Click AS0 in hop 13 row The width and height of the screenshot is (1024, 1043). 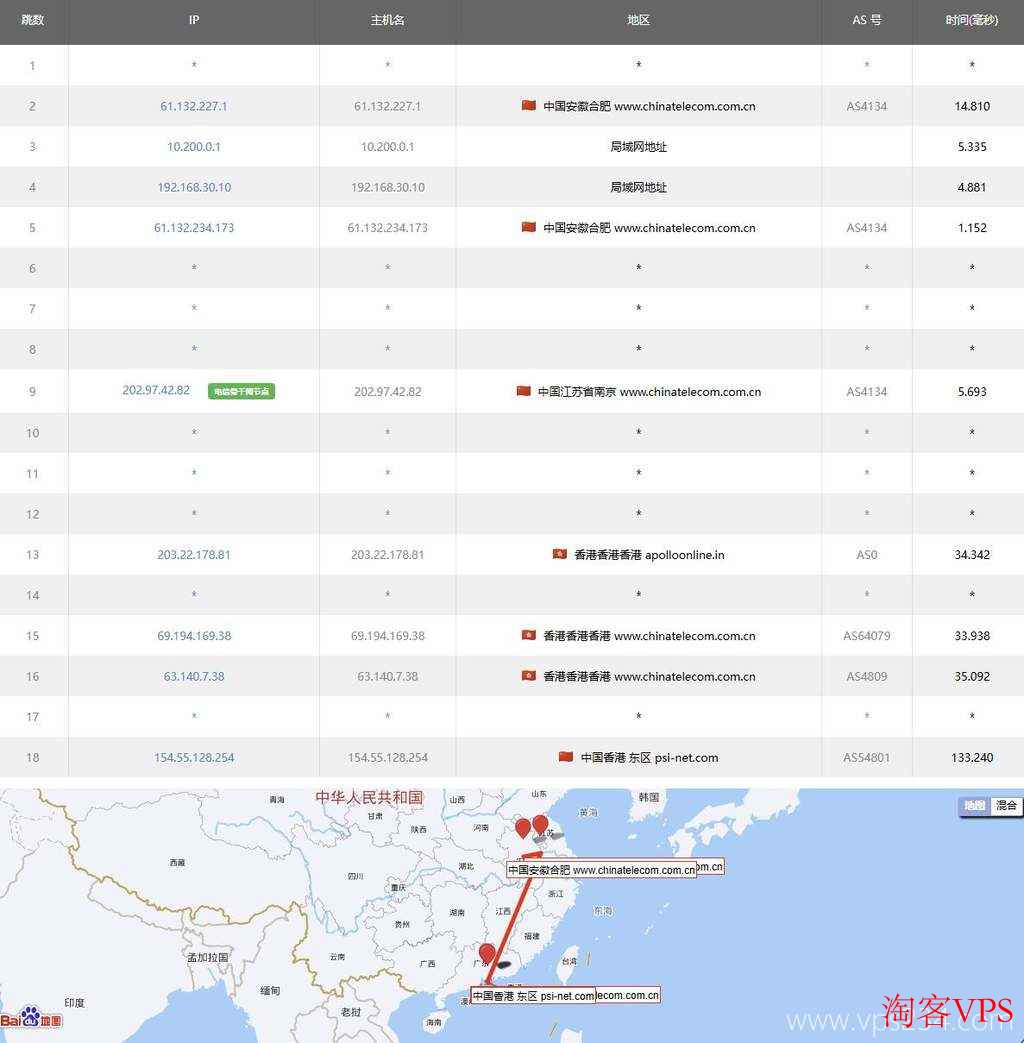(x=866, y=554)
